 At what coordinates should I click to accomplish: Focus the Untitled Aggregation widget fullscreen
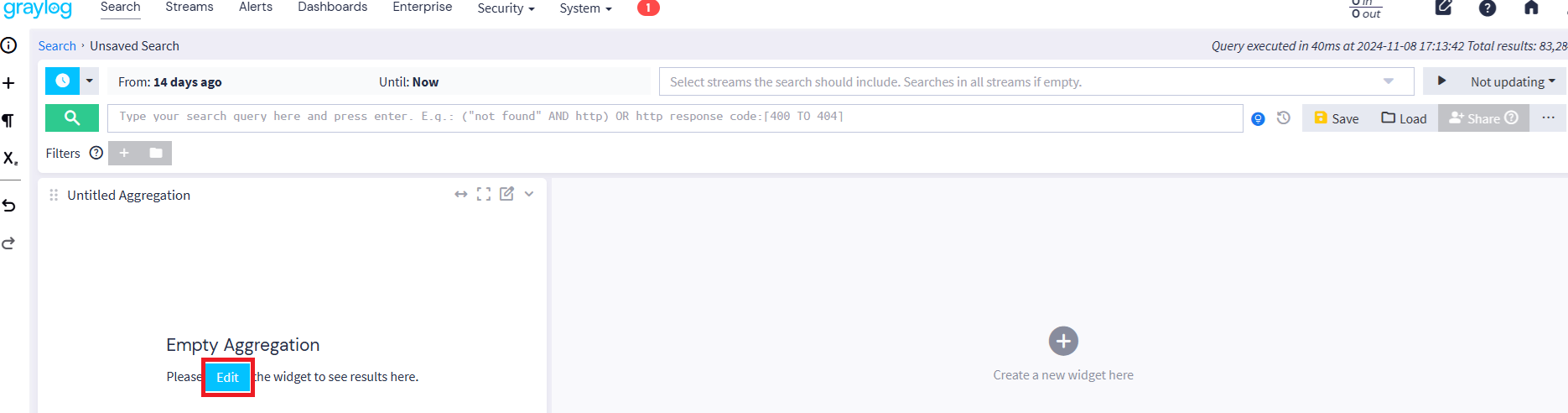click(x=484, y=194)
